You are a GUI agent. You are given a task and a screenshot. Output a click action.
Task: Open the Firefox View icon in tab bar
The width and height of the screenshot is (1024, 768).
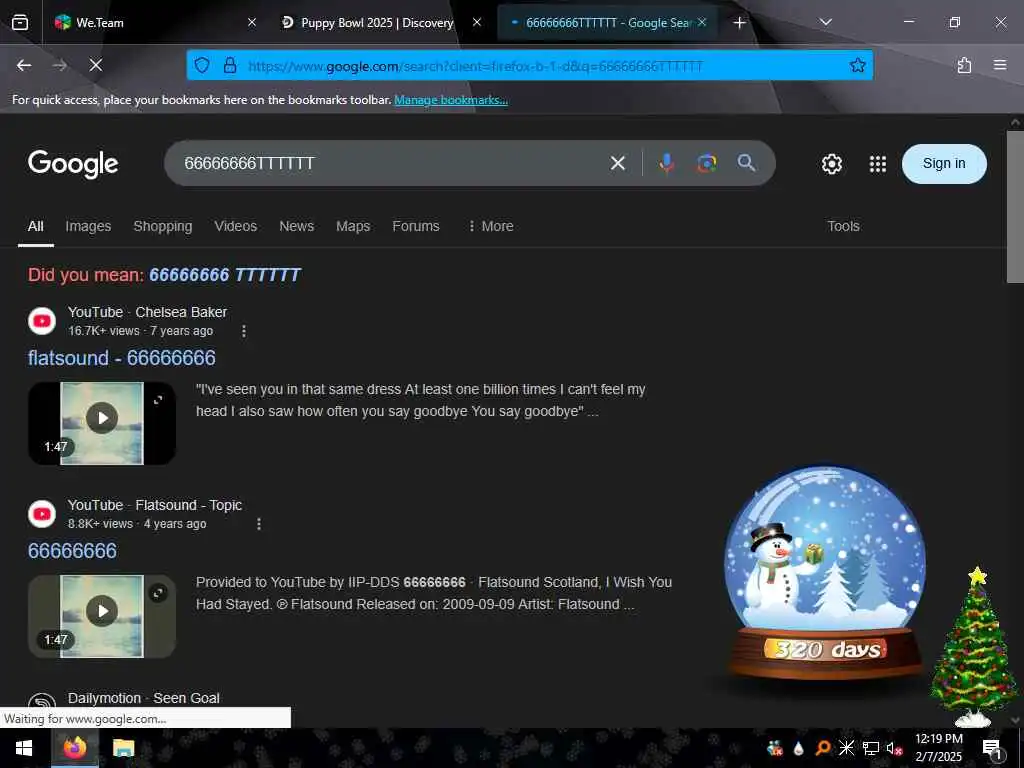(x=20, y=23)
